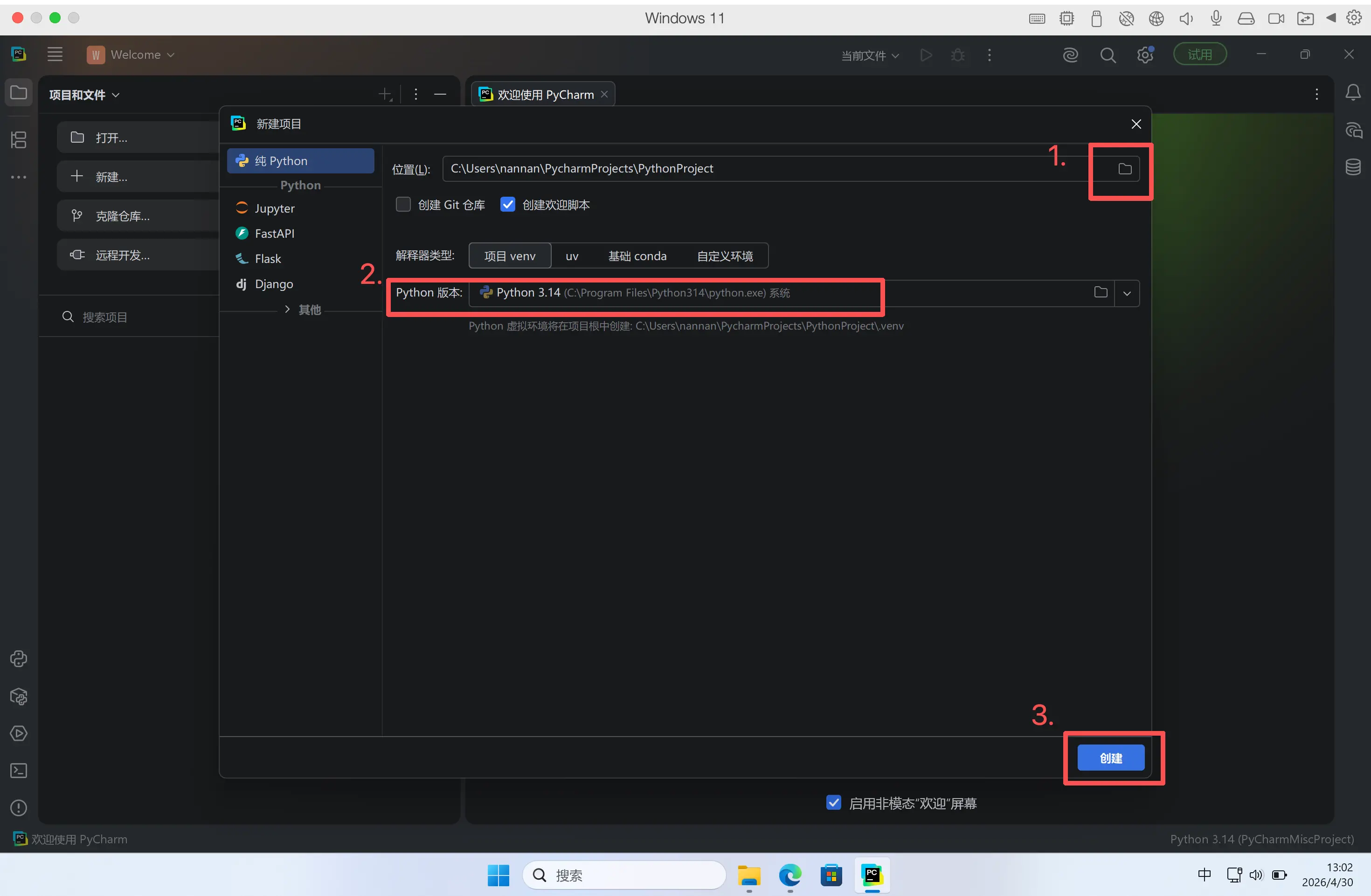Open the Database tool window icon
1371x896 pixels.
[1353, 167]
